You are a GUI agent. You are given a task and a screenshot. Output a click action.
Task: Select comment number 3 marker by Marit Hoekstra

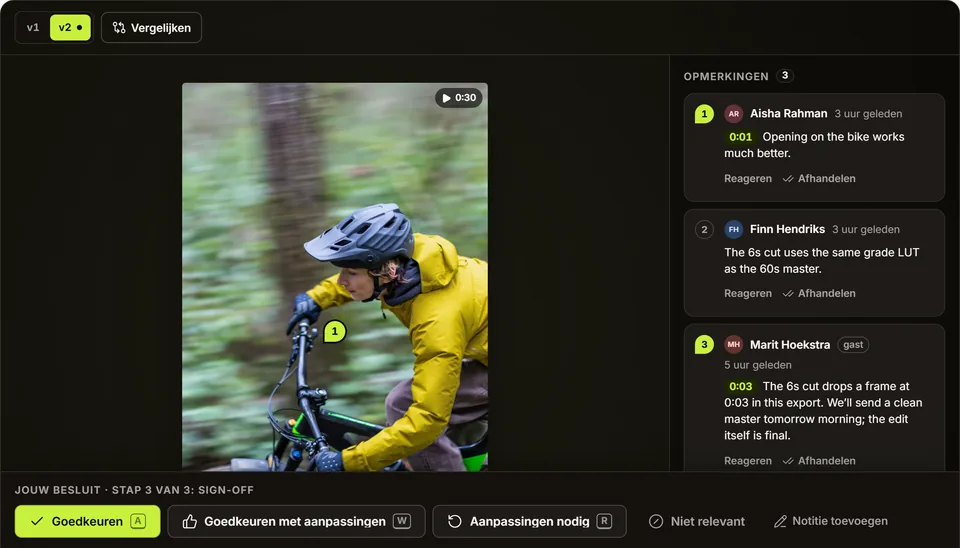coord(704,345)
